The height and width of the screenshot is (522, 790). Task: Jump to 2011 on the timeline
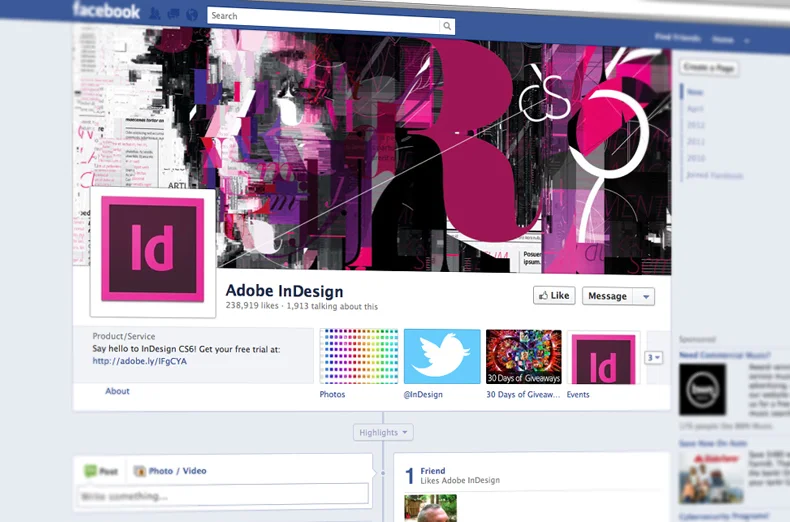696,142
